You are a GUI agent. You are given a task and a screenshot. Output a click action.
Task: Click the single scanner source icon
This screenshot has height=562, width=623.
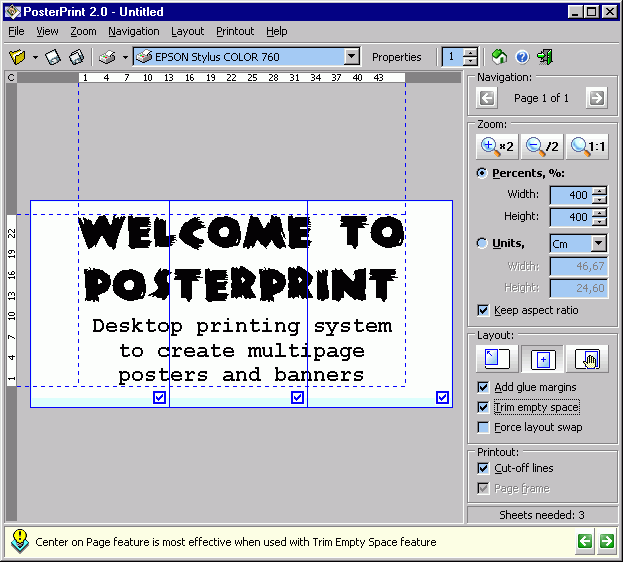(x=53, y=57)
